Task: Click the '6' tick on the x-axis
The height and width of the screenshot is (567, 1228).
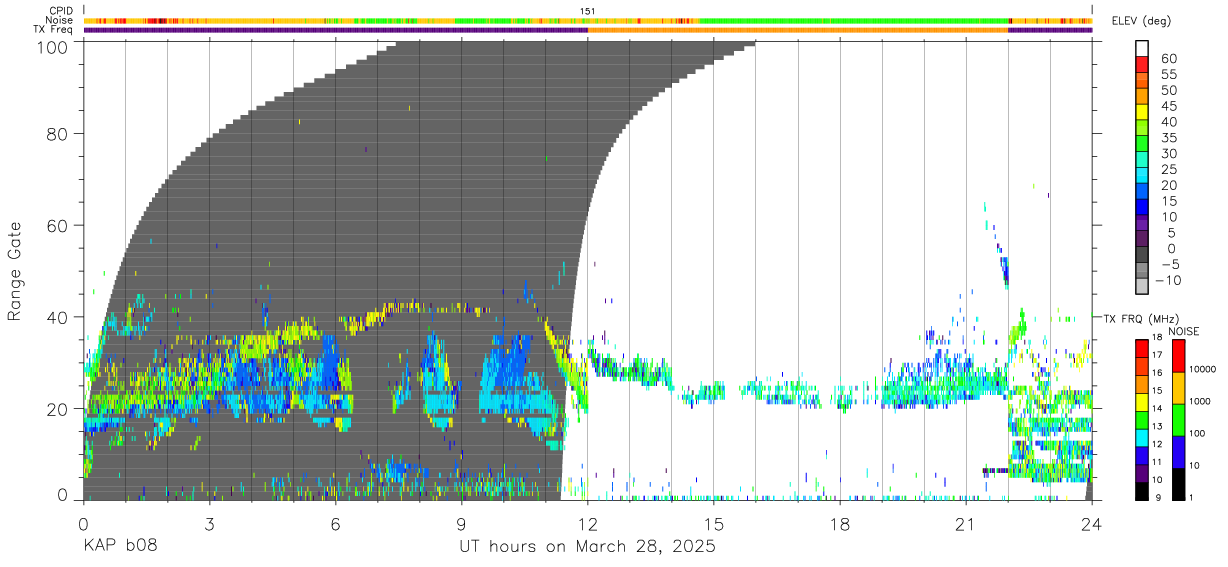Action: [336, 525]
